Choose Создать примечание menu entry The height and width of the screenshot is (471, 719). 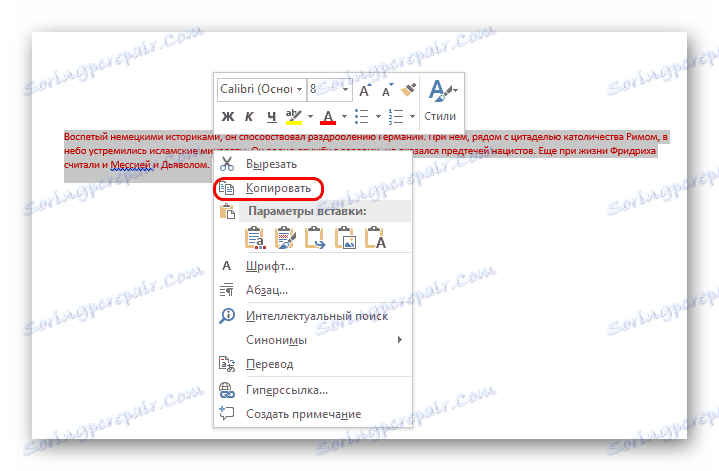[x=313, y=414]
